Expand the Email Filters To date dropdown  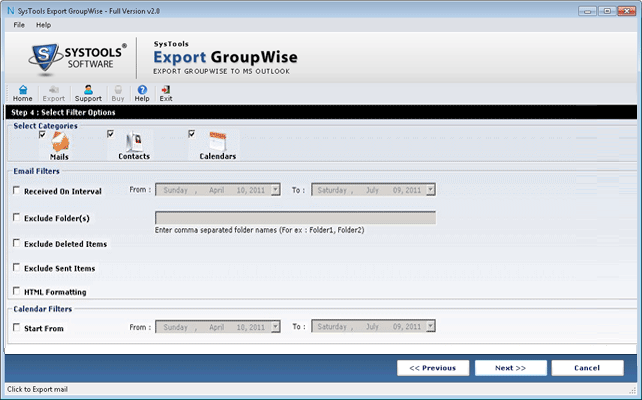[430, 189]
